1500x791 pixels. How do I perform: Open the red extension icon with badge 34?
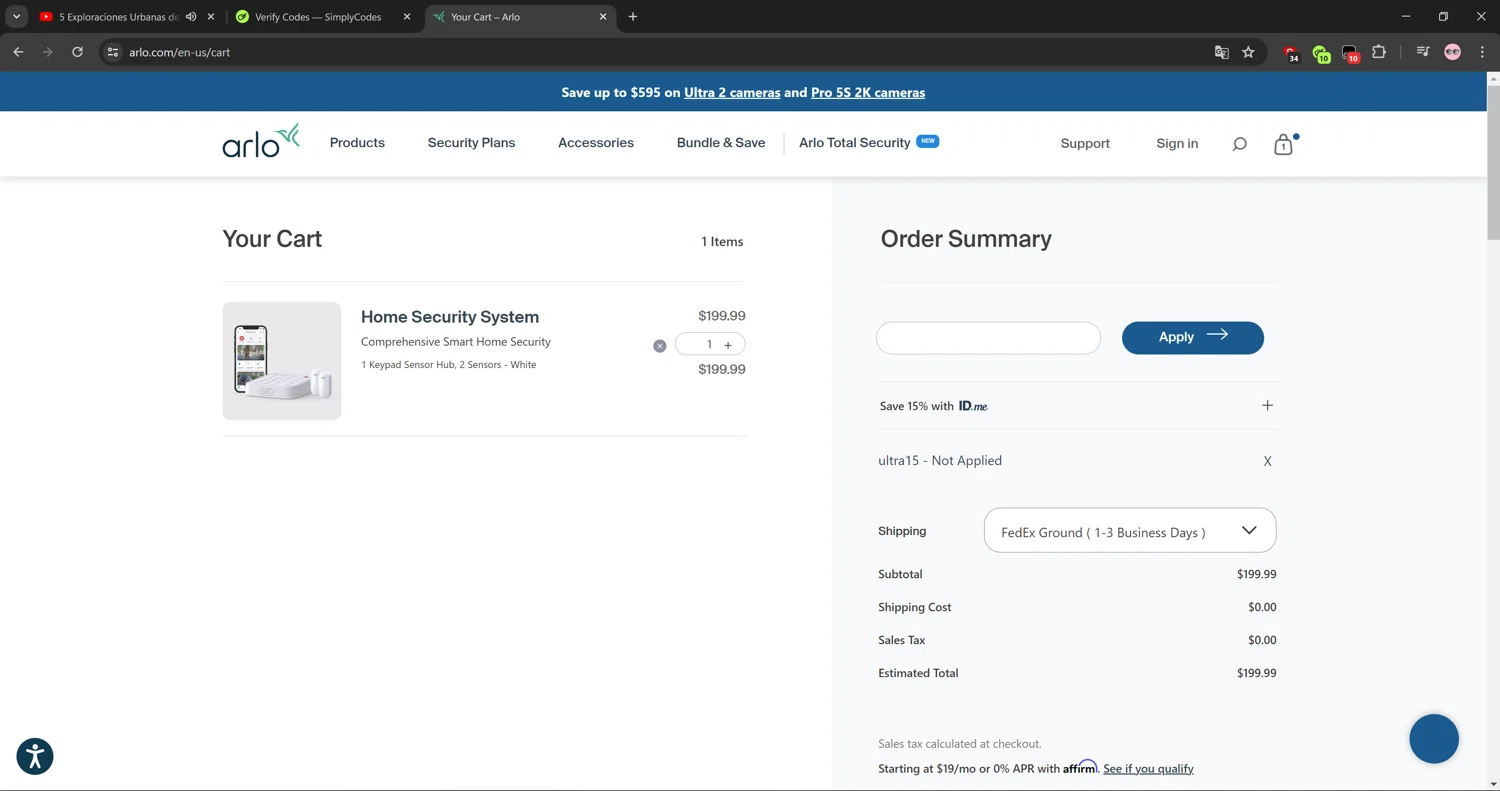point(1291,53)
